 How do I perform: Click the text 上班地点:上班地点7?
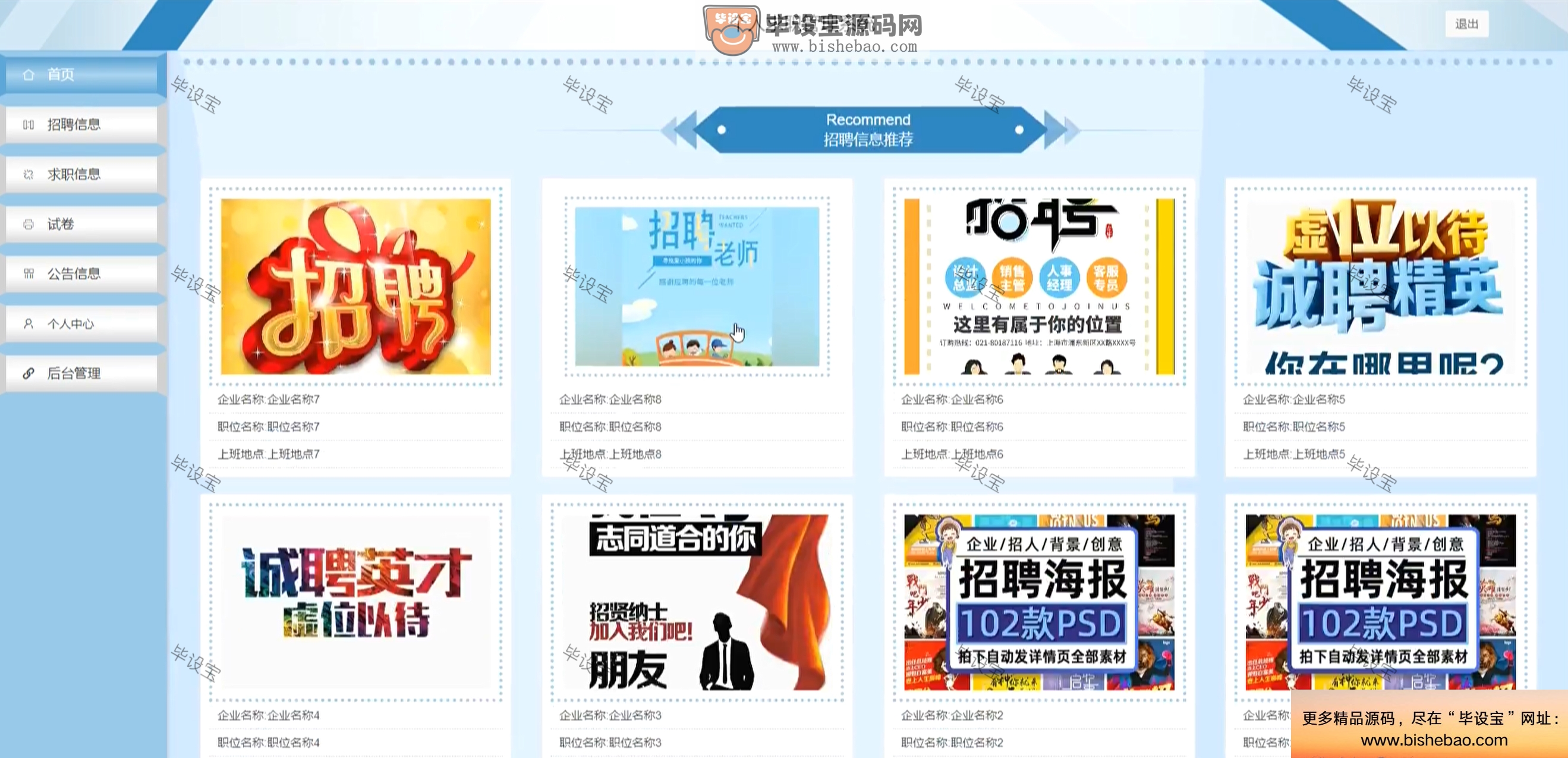pos(269,454)
